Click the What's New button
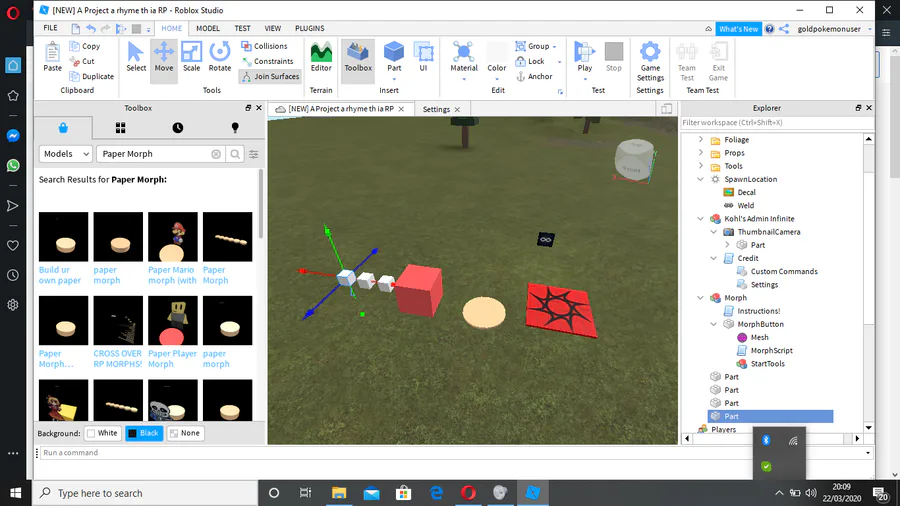Screen dimensions: 900x506 [738, 29]
